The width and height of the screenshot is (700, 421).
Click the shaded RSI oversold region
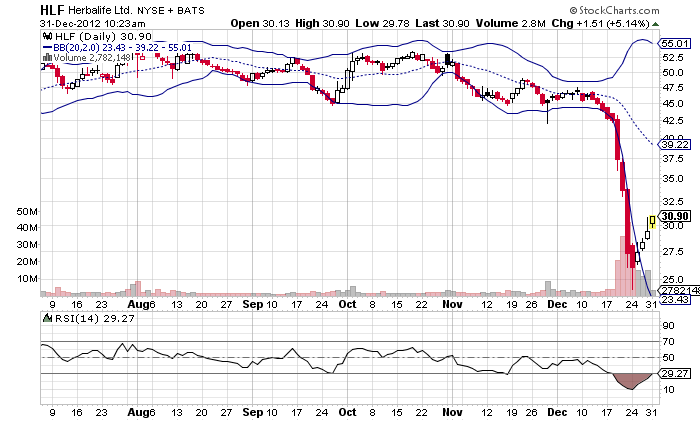click(631, 380)
